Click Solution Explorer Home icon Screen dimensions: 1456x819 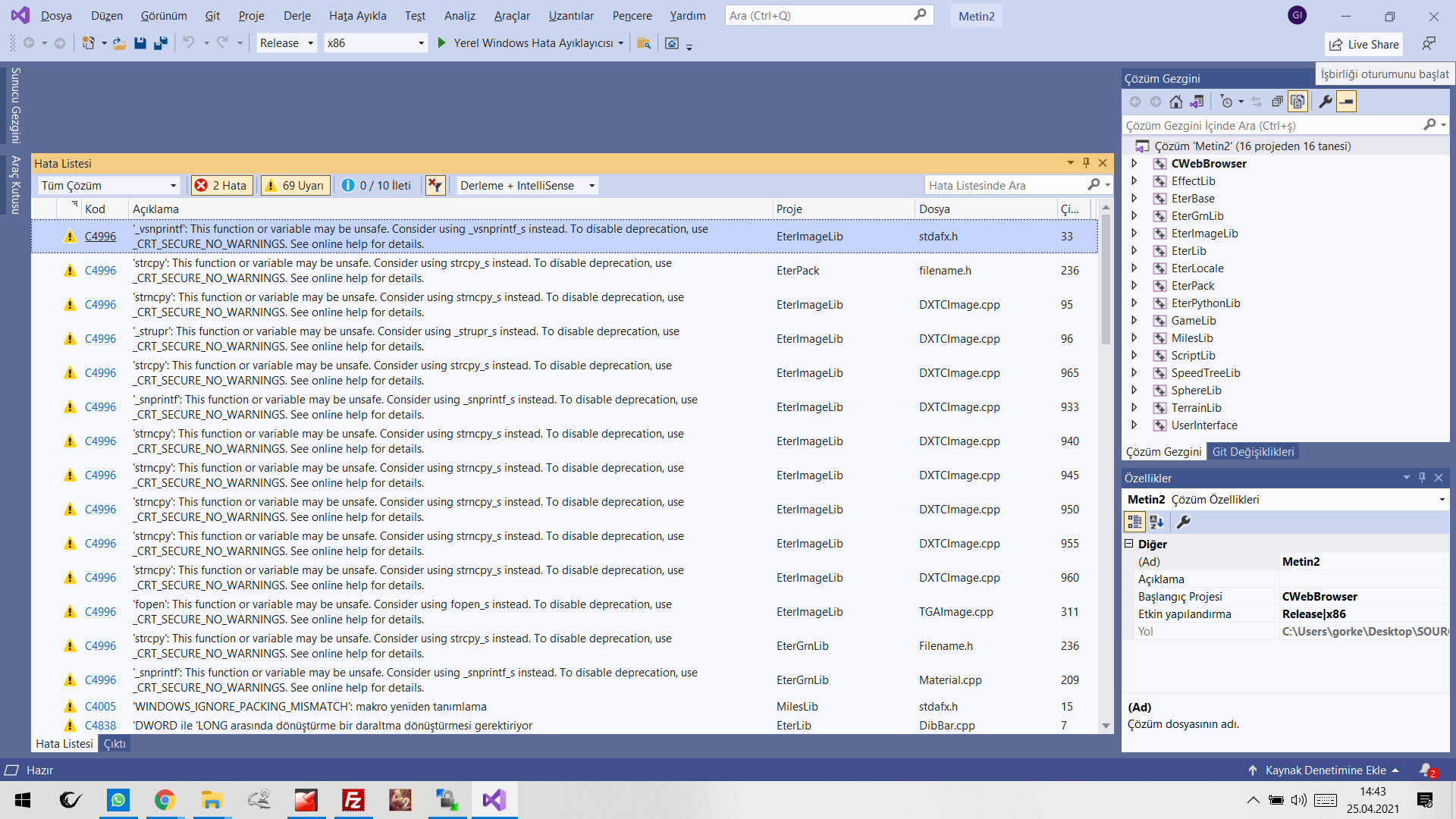1175,102
